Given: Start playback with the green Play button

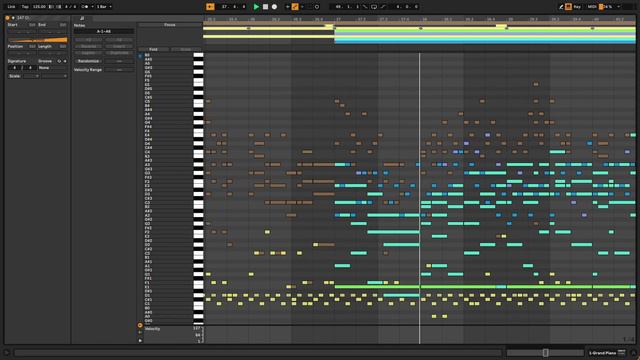Looking at the screenshot, I should coord(256,7).
